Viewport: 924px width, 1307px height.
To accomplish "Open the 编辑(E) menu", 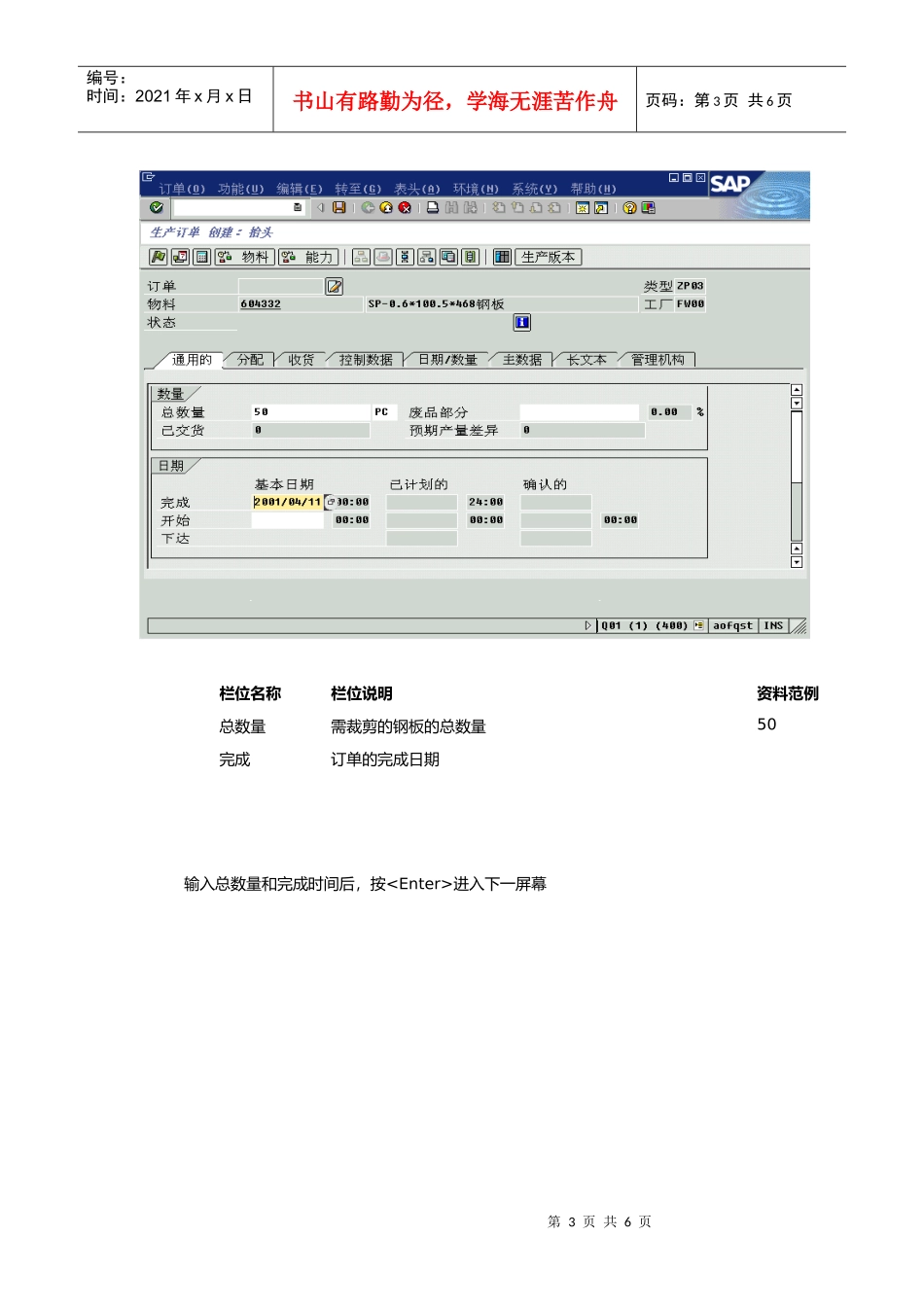I will click(x=299, y=189).
